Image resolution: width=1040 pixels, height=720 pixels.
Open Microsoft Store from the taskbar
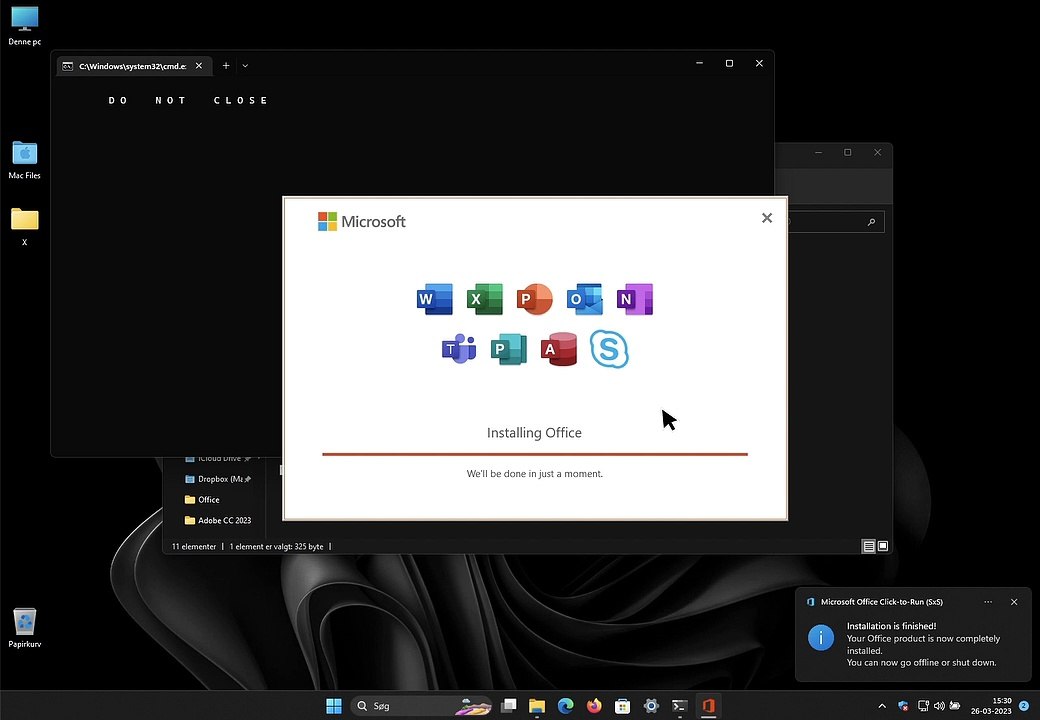click(x=622, y=706)
